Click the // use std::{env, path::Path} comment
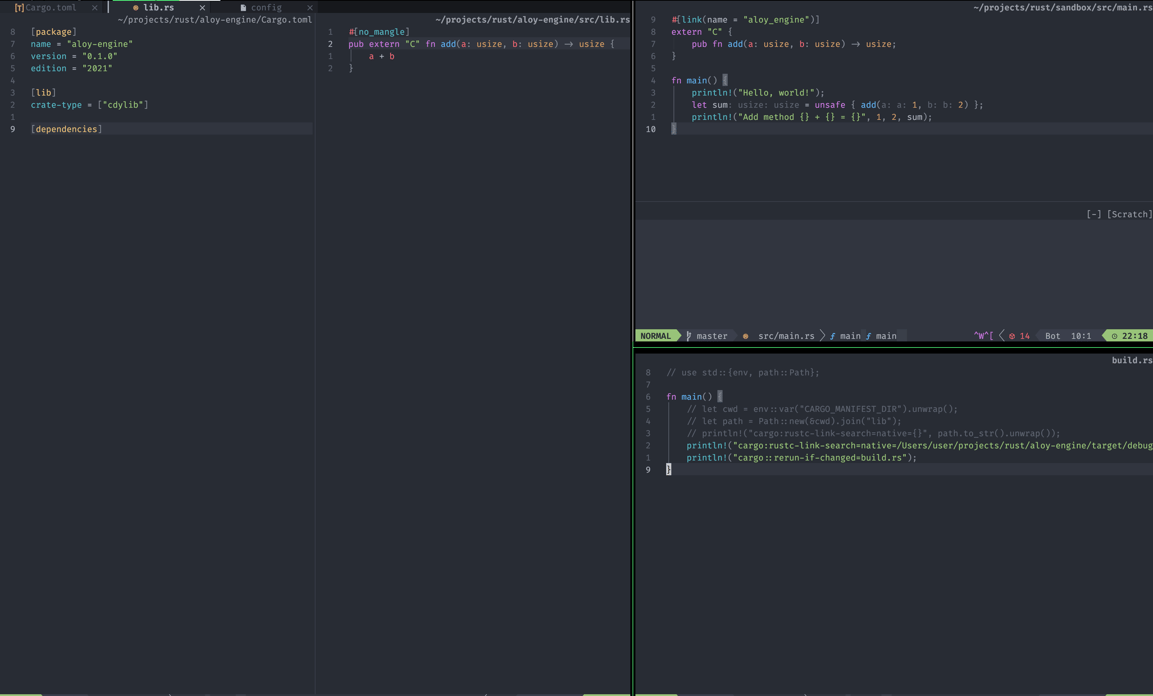Viewport: 1153px width, 696px height. 743,373
